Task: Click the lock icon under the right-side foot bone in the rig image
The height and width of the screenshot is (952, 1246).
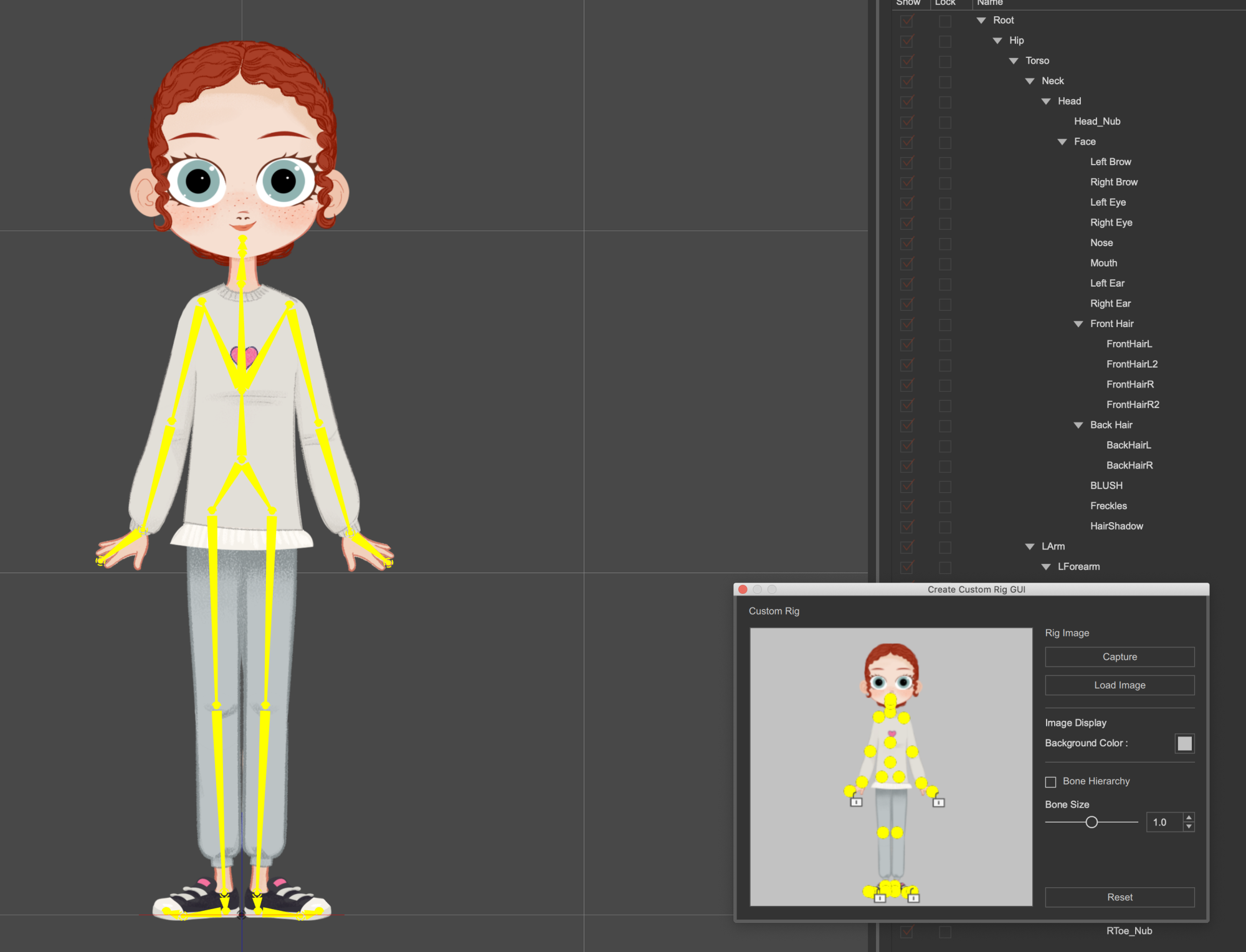Action: pos(914,896)
